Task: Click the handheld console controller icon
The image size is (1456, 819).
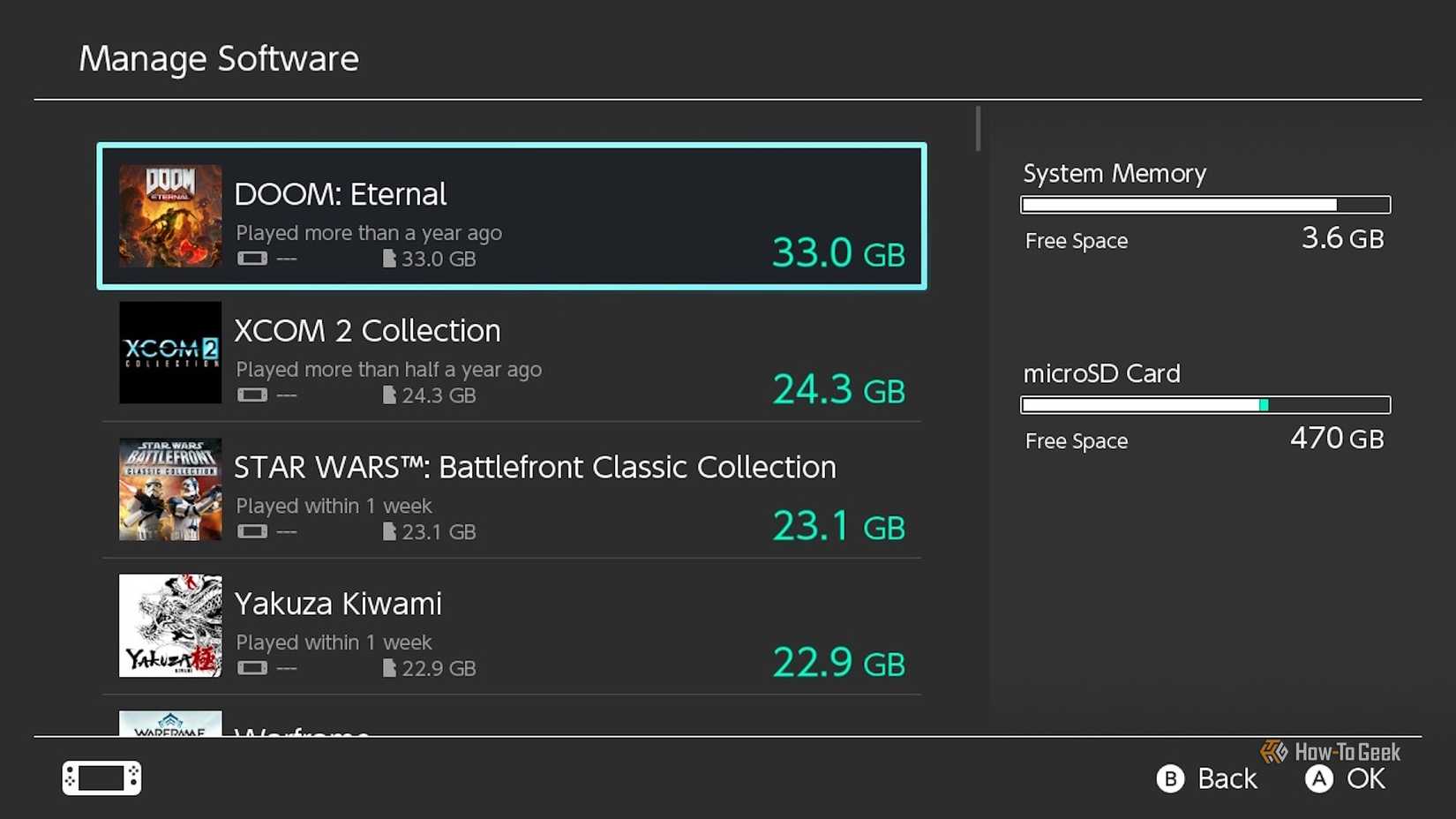Action: [101, 778]
